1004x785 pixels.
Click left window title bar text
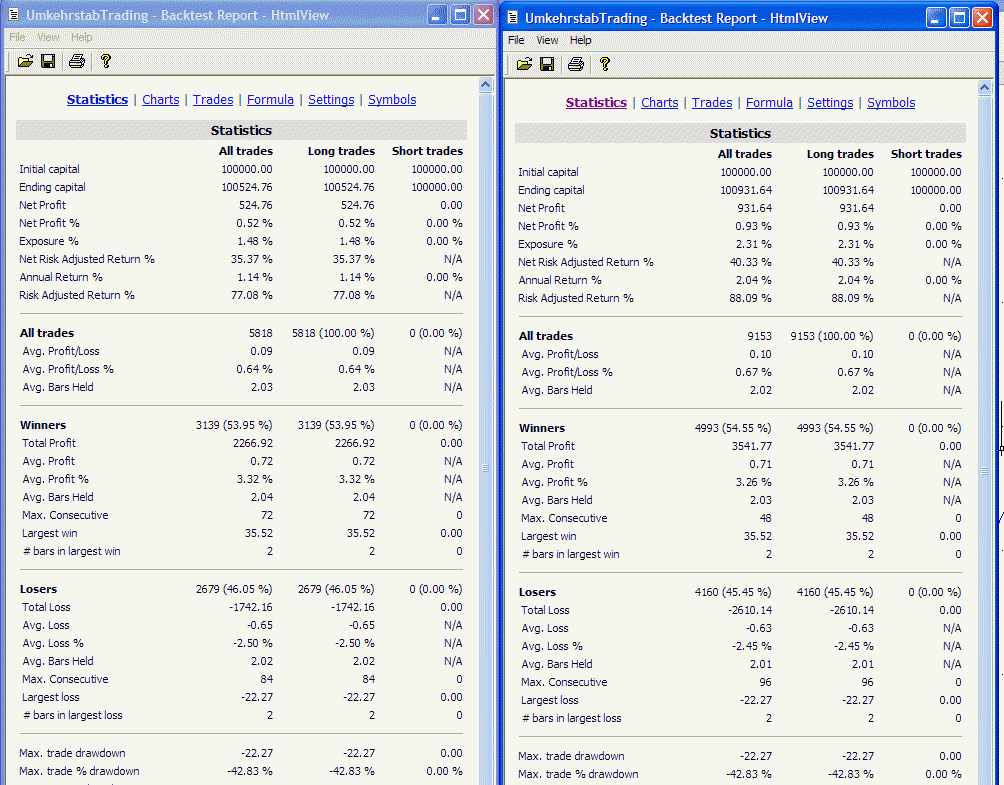pos(177,15)
